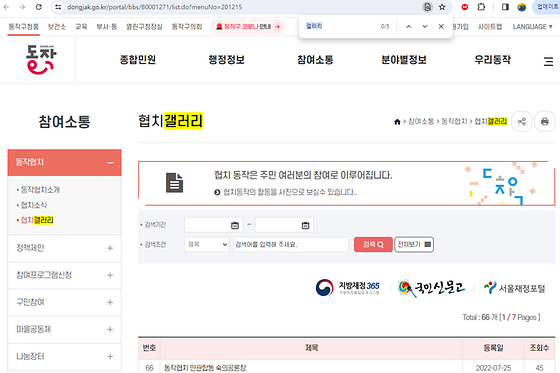Open the translate page icon in address bar
Screen dimensions: 560x373
click(x=427, y=7)
